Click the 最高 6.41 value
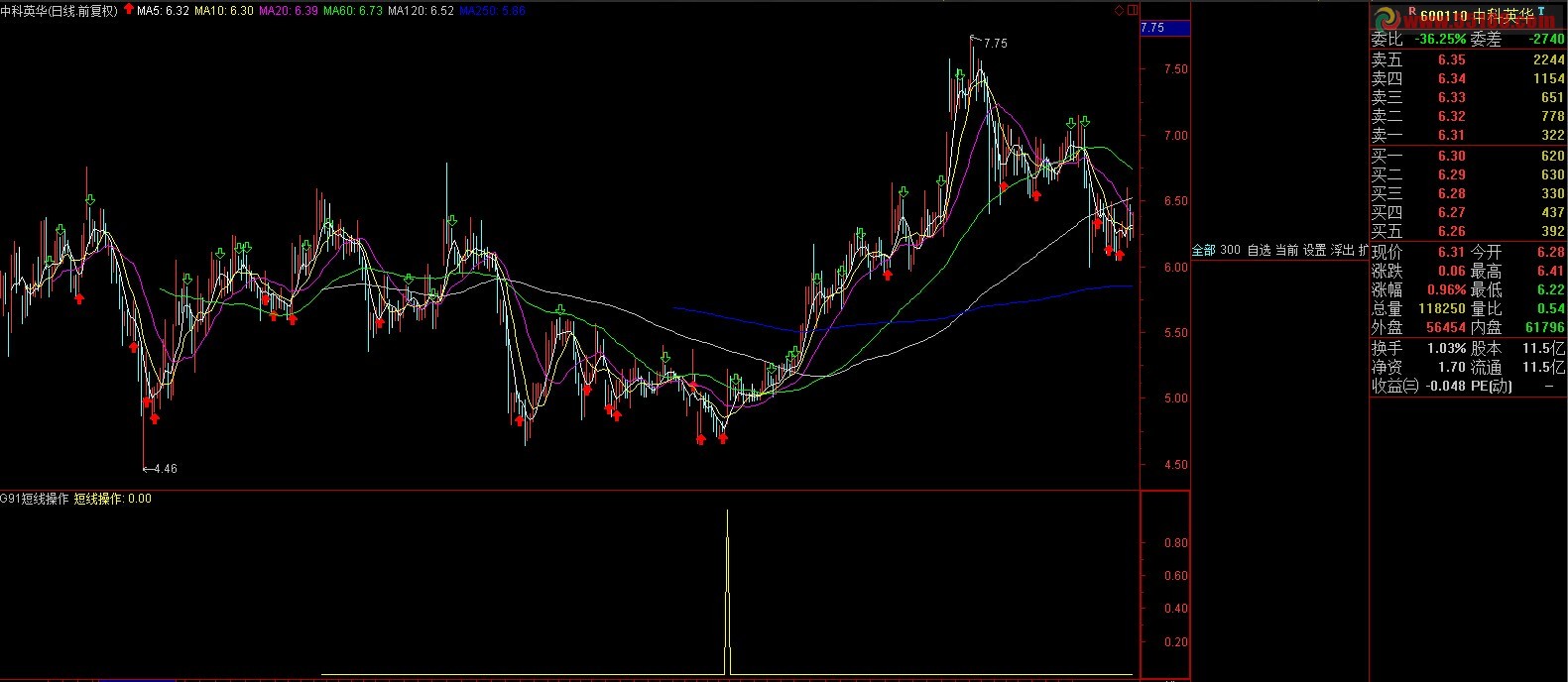Screen dimensions: 1568x682 click(x=1551, y=271)
